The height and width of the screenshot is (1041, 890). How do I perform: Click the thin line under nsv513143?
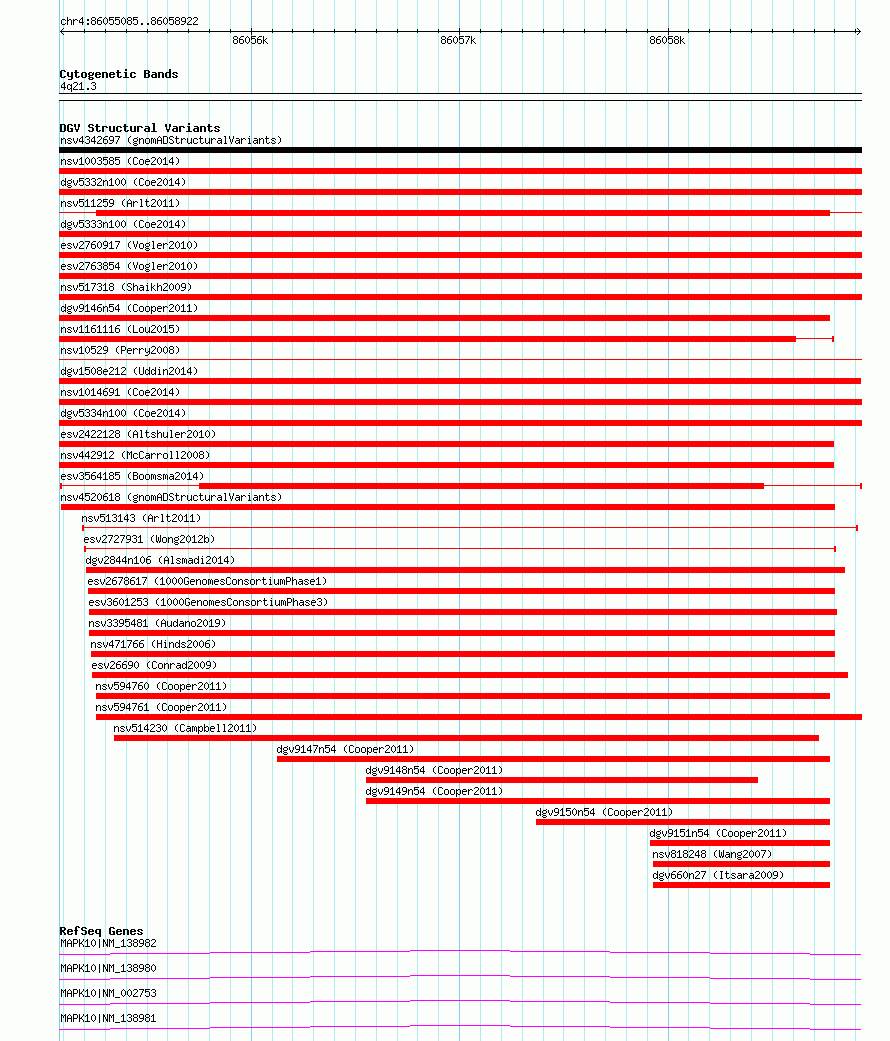tap(470, 528)
